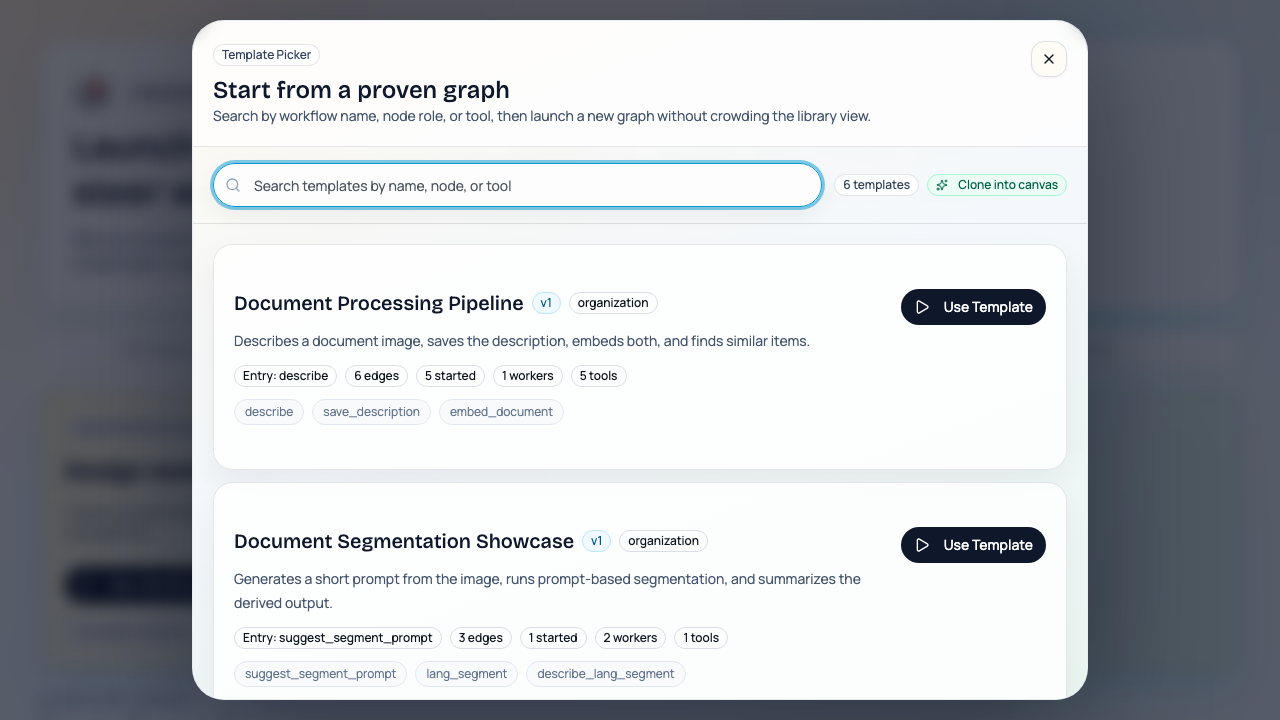
Task: Click the 6 templates counter badge
Action: (x=876, y=185)
